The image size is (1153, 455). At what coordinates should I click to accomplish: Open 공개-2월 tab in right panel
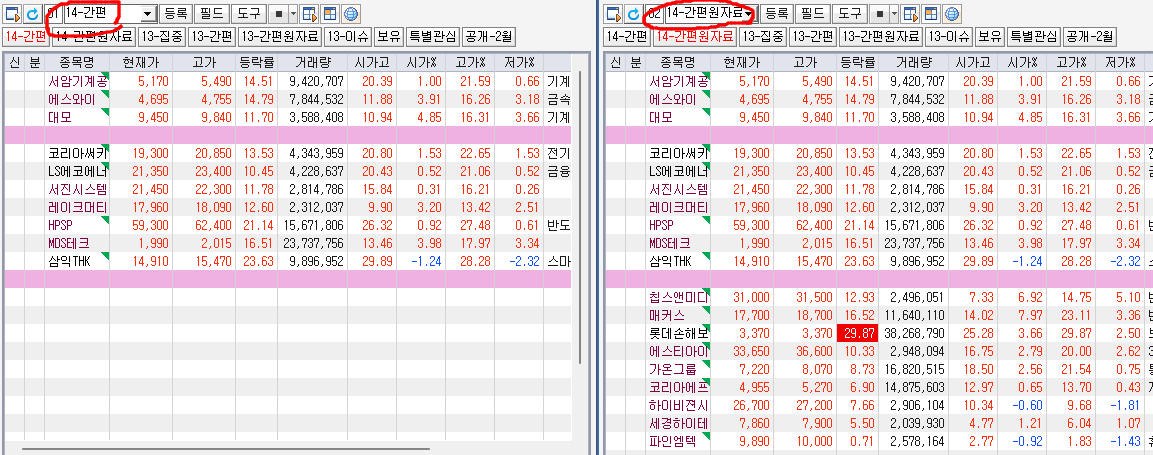(x=1089, y=36)
